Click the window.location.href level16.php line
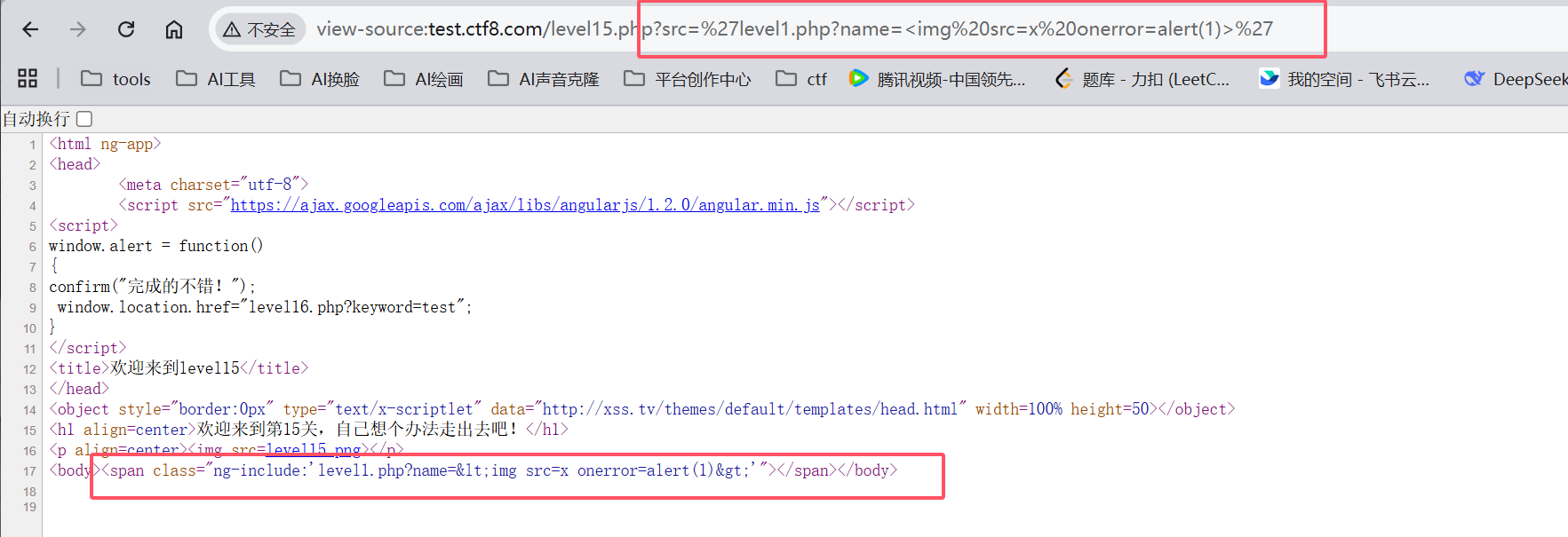The width and height of the screenshot is (1568, 537). tap(265, 307)
